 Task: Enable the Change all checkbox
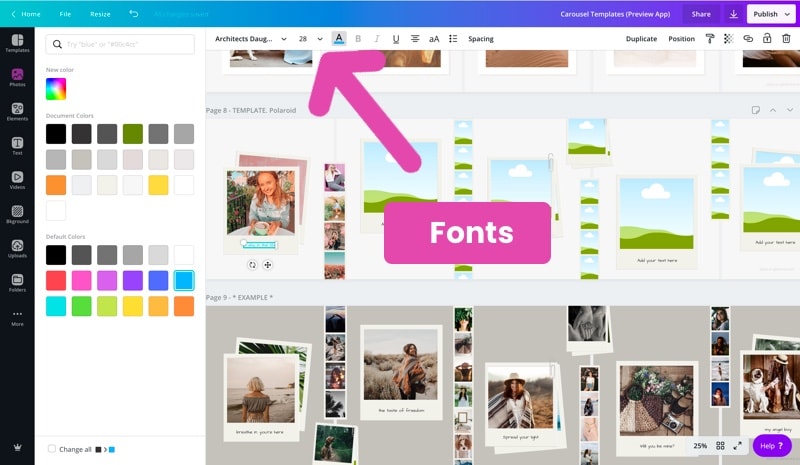(x=52, y=449)
